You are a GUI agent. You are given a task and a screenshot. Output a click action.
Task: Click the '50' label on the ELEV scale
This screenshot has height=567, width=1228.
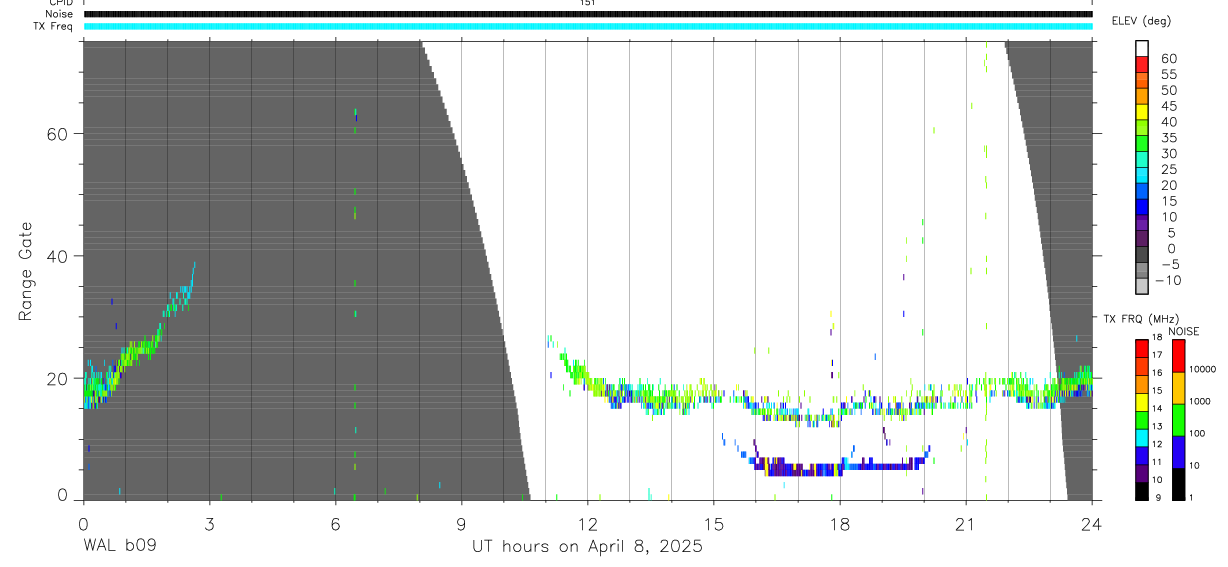tap(1168, 91)
